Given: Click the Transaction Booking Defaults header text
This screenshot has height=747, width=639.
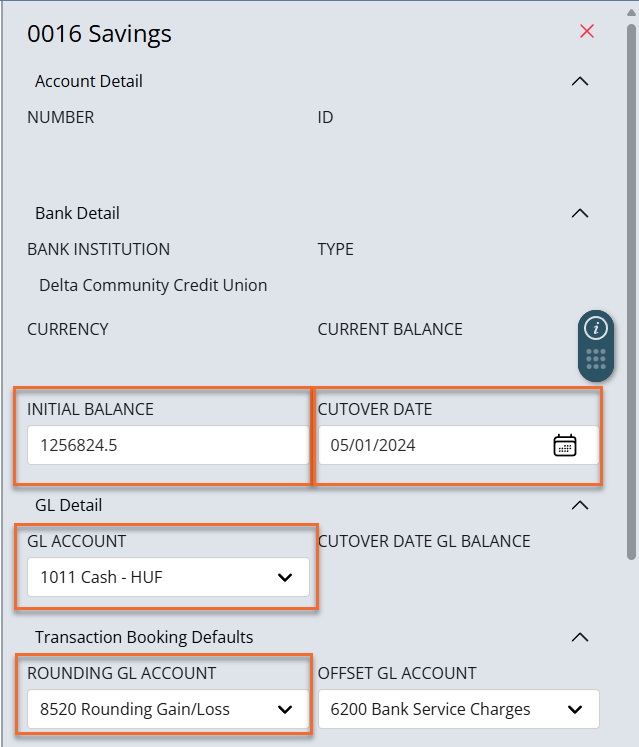Looking at the screenshot, I should pos(144,637).
